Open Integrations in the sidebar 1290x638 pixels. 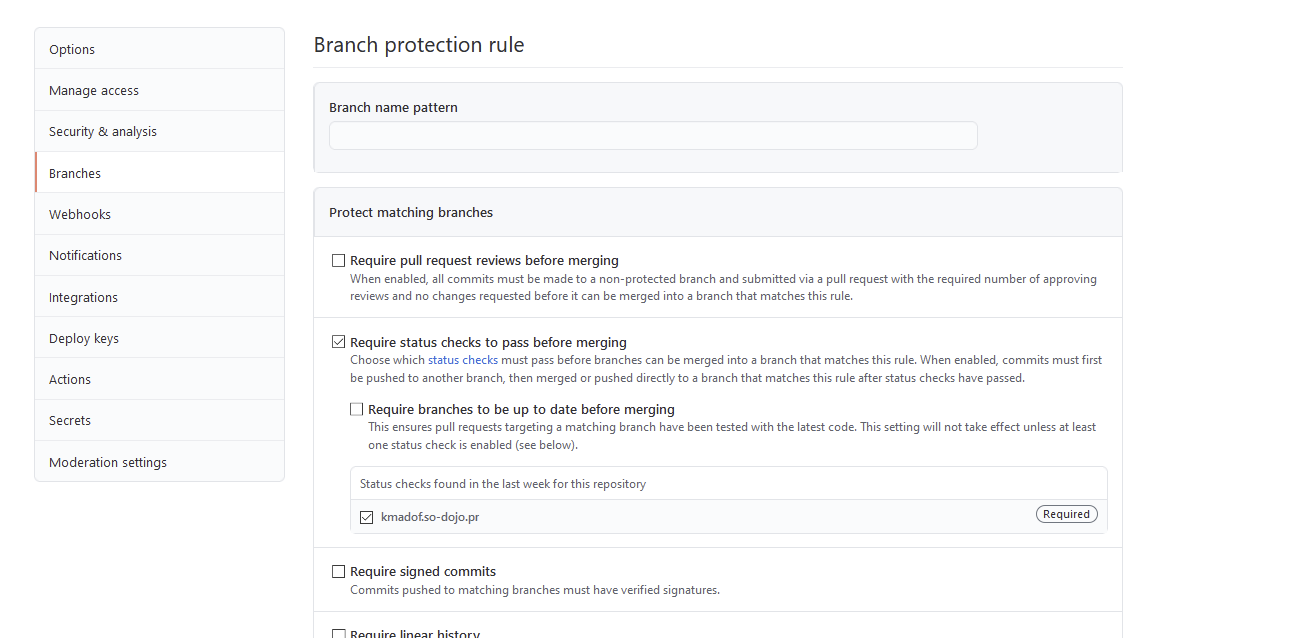pyautogui.click(x=83, y=297)
